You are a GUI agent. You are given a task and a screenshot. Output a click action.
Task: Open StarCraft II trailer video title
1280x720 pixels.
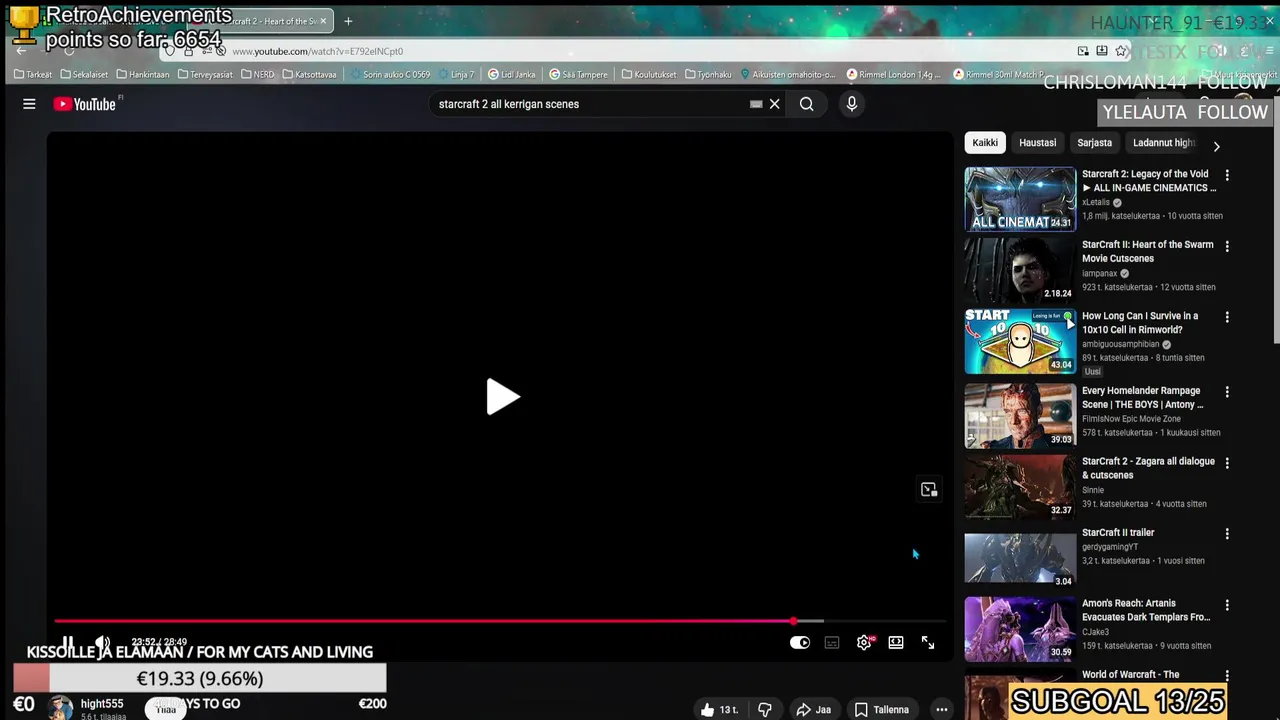click(x=1118, y=533)
